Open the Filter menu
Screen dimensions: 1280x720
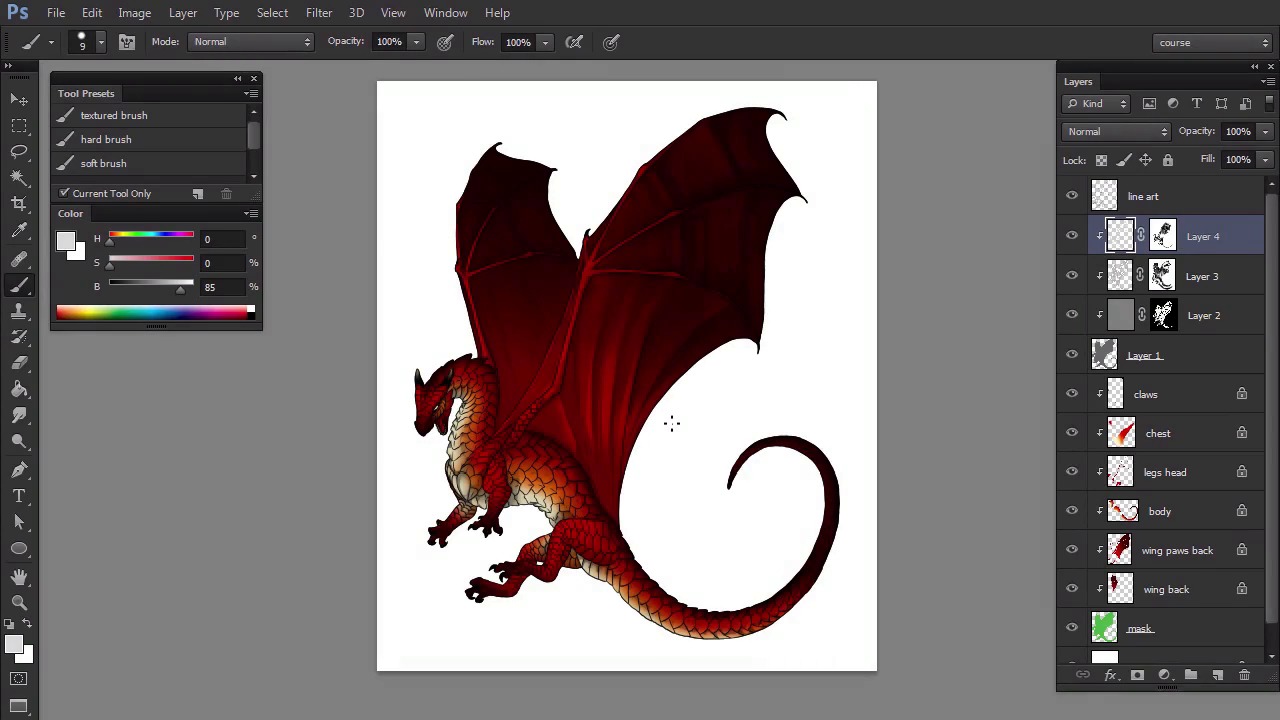[x=319, y=13]
